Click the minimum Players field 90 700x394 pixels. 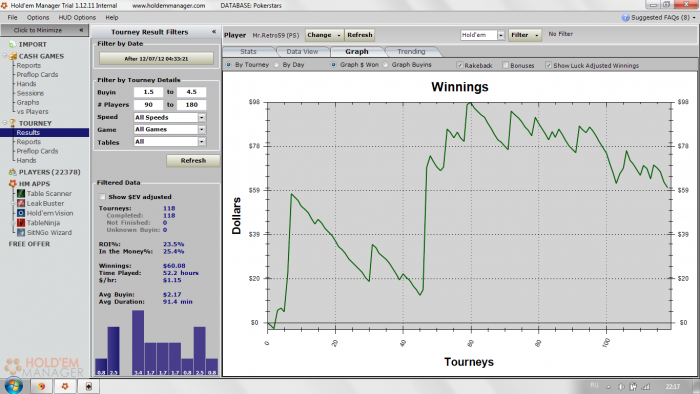pyautogui.click(x=148, y=105)
